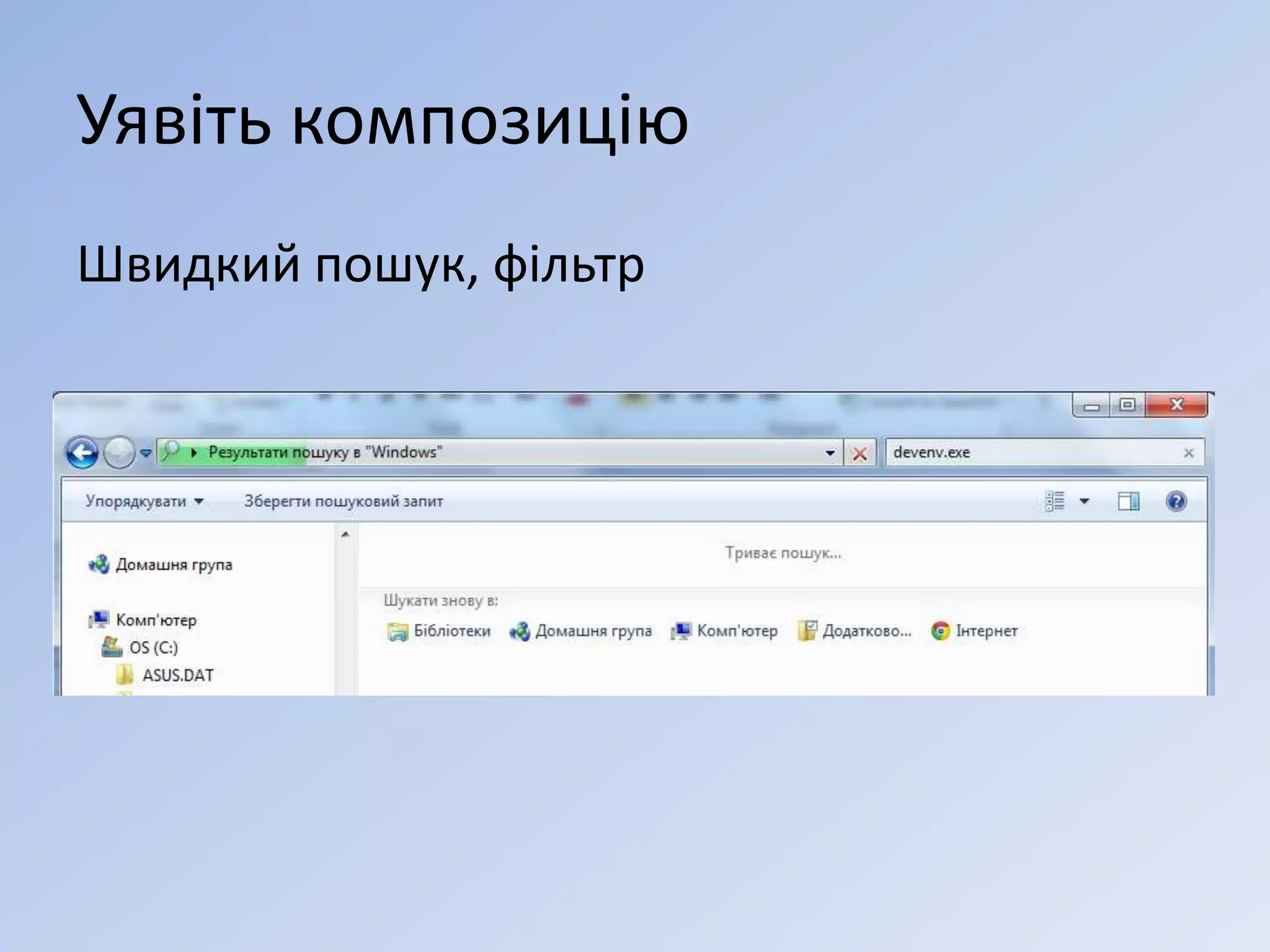The width and height of the screenshot is (1270, 952).
Task: Close the Explorer search window
Action: pyautogui.click(x=1176, y=405)
